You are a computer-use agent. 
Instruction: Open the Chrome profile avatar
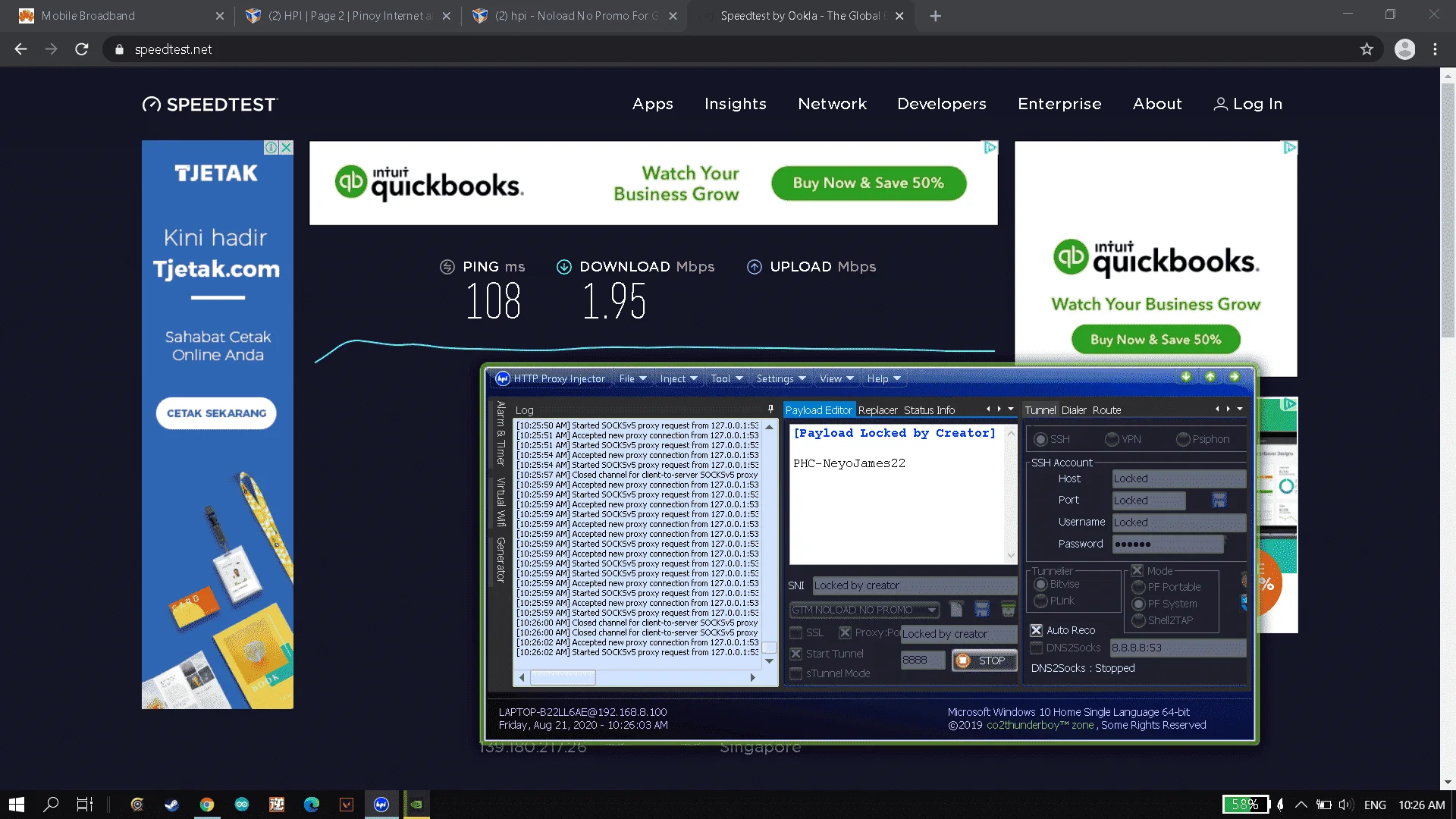(x=1405, y=49)
